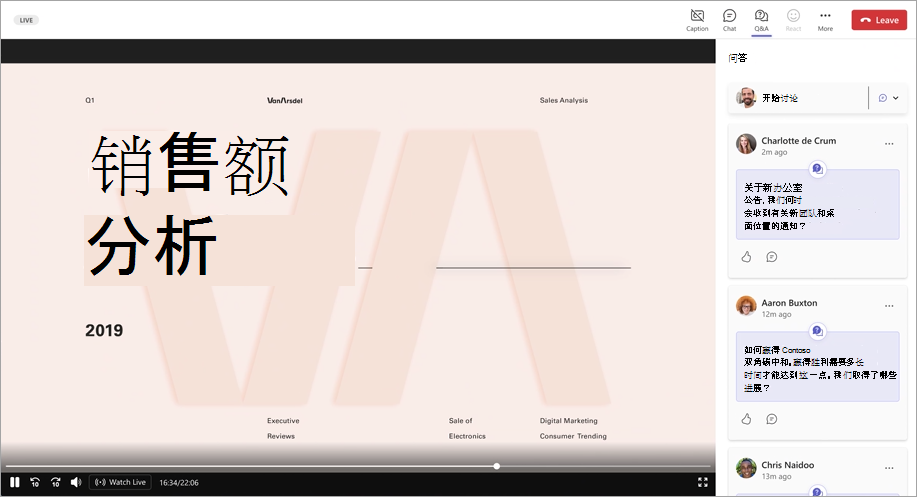
Task: Click Aaron Buxton's question message text
Action: (820, 369)
